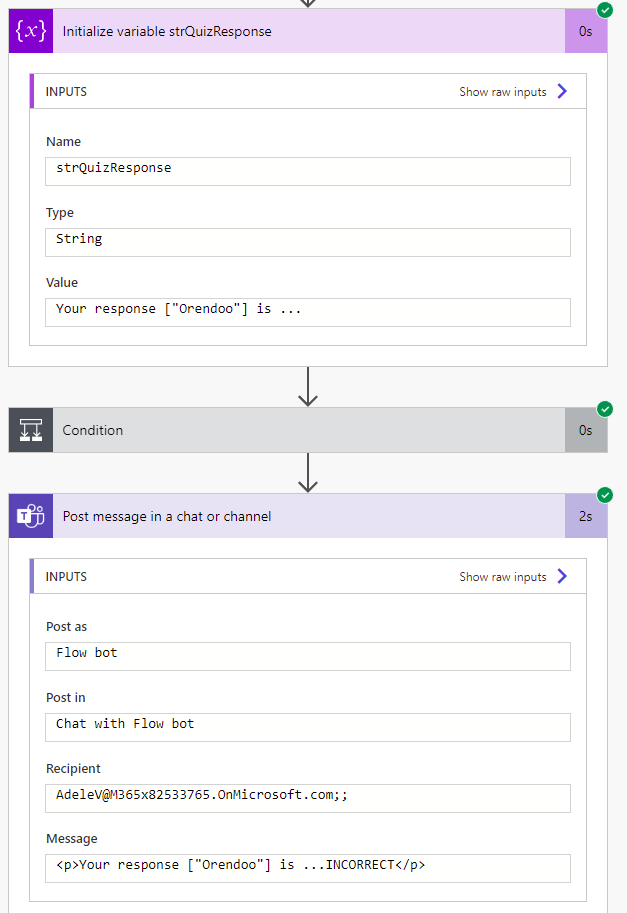Click Show raw inputs link in variable step
Image resolution: width=627 pixels, height=913 pixels.
pos(503,91)
